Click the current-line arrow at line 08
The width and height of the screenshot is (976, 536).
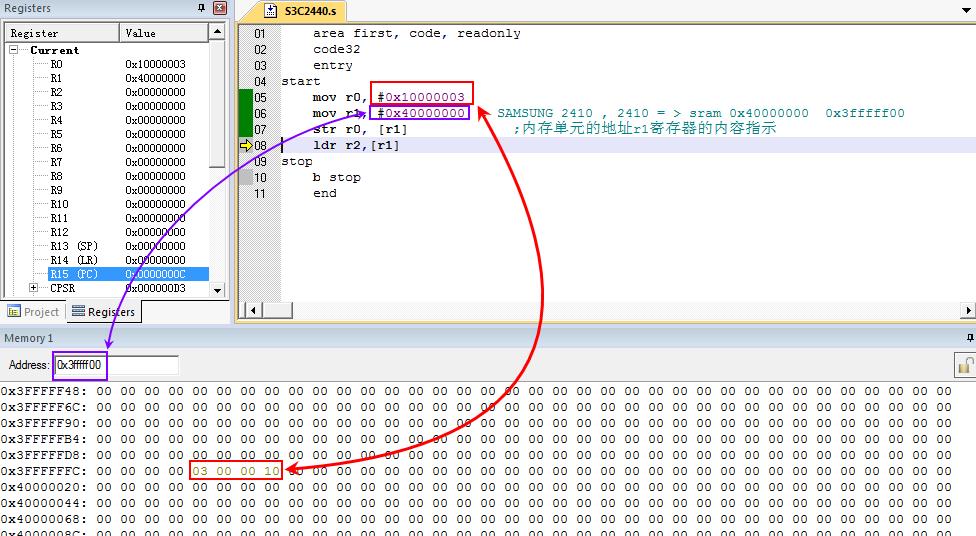click(x=246, y=146)
